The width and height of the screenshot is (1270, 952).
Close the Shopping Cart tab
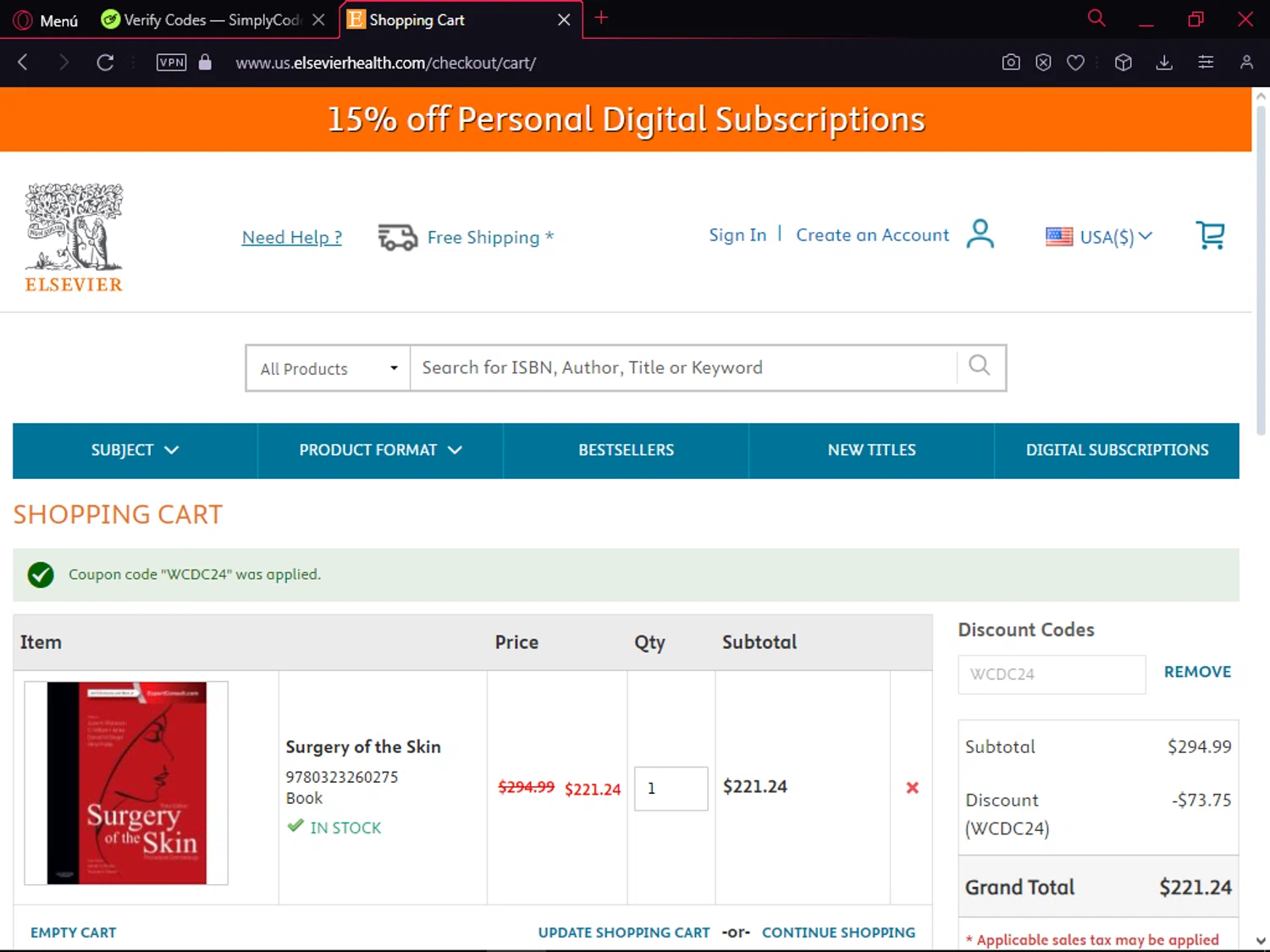pos(564,19)
